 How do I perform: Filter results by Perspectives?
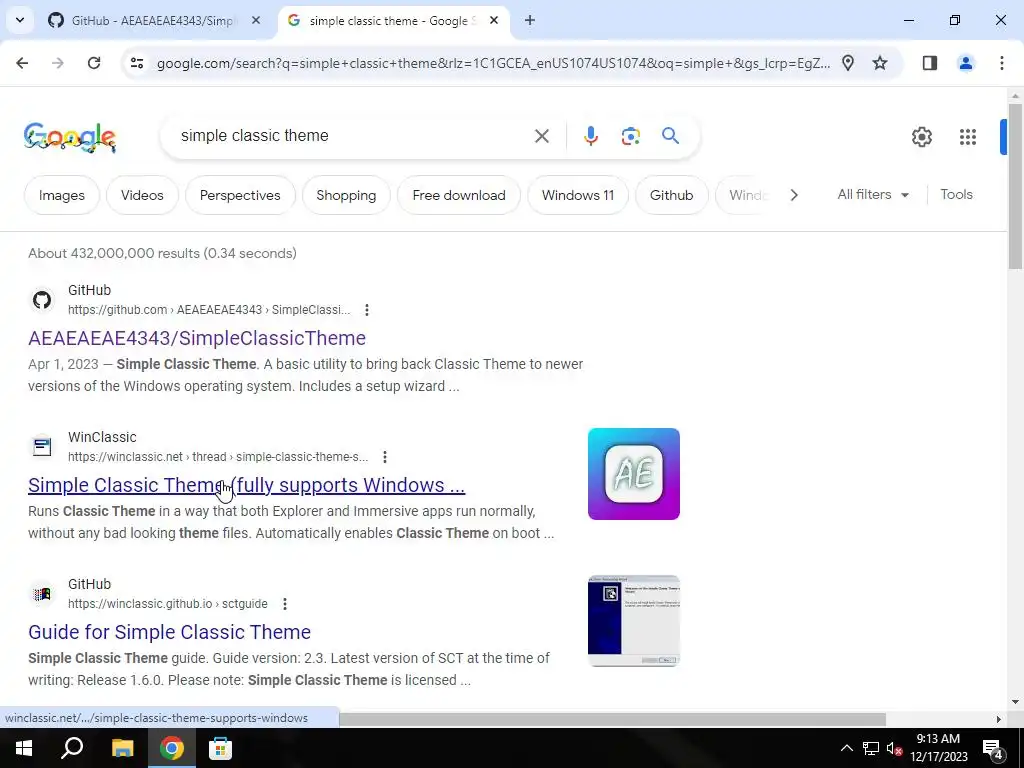(x=240, y=195)
